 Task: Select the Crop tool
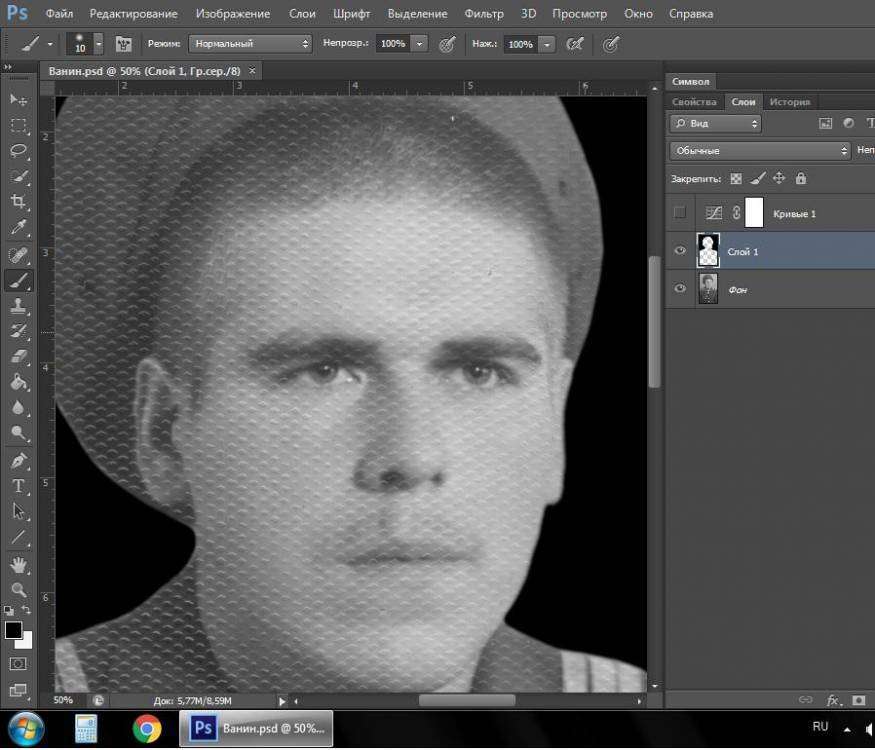[18, 203]
